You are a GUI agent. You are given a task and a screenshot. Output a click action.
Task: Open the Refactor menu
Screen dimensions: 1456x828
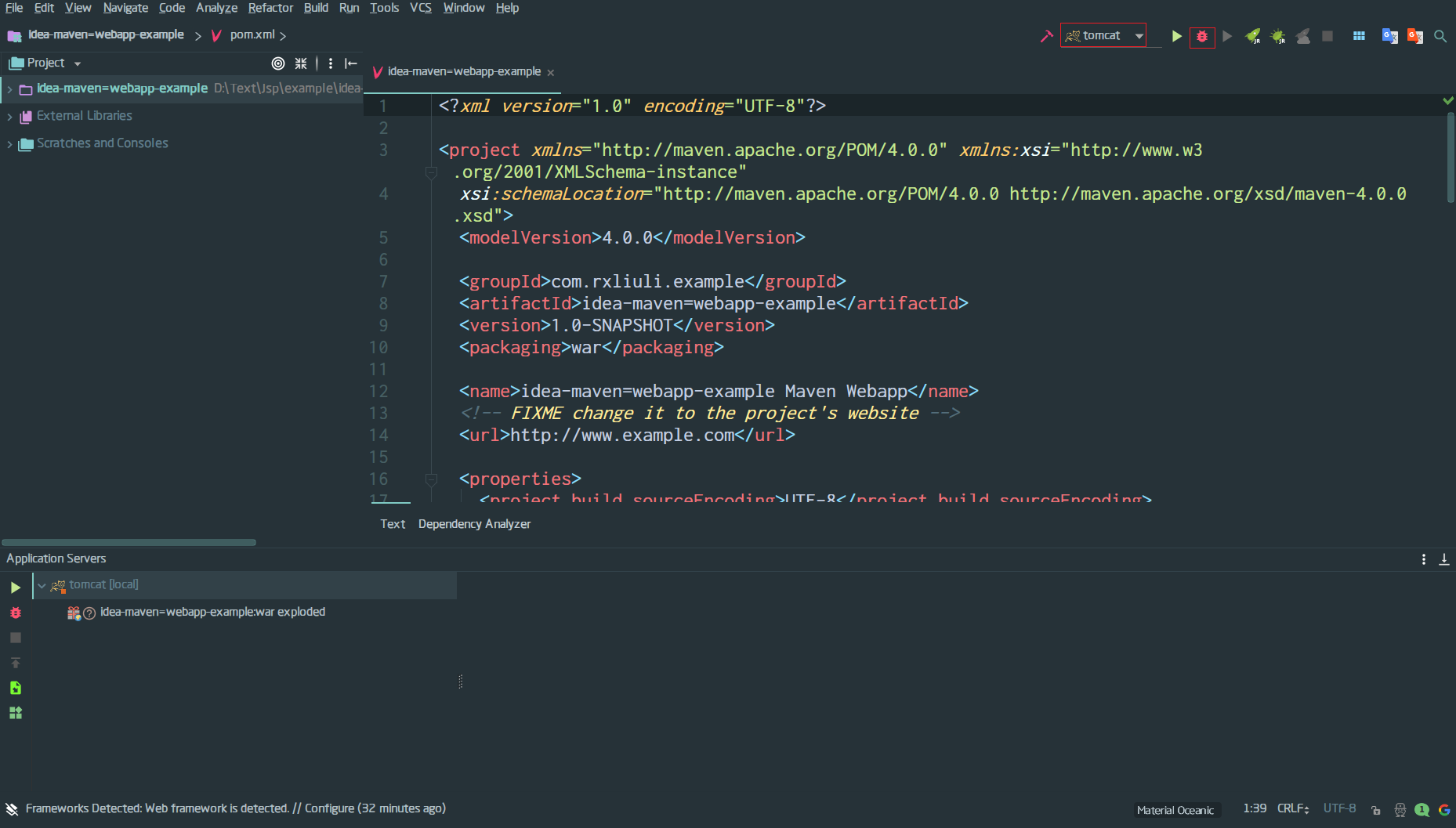tap(270, 8)
